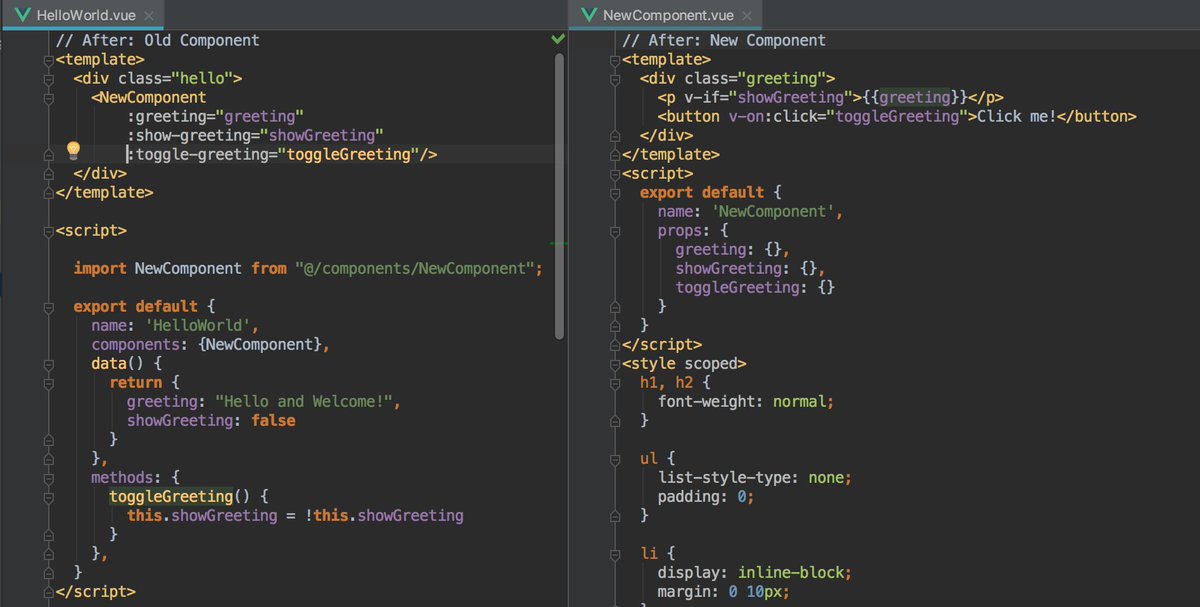The width and height of the screenshot is (1200, 607).
Task: Click the lightbulb intention icon in the gutter
Action: [x=72, y=151]
